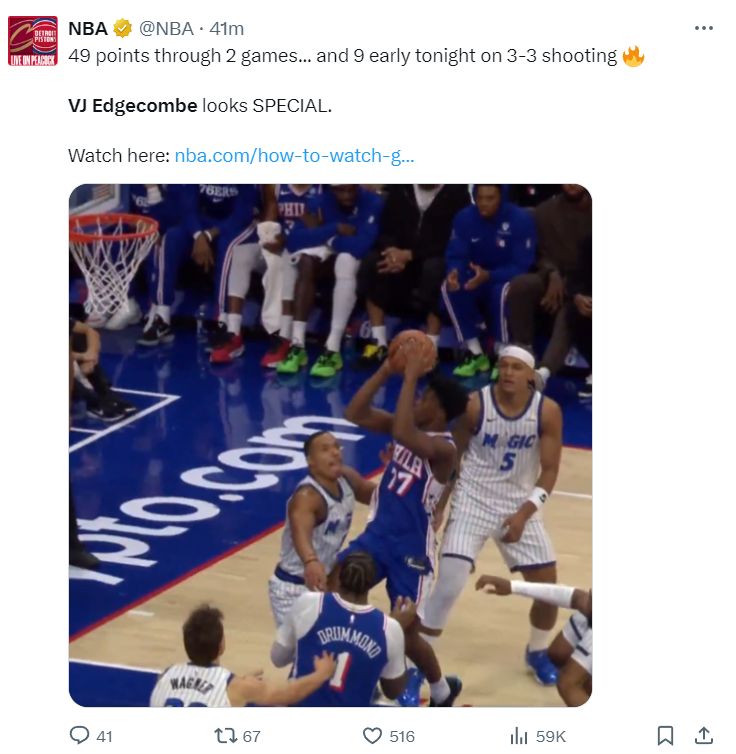This screenshot has width=736, height=754.
Task: Open the three-dot More options menu
Action: click(x=704, y=28)
